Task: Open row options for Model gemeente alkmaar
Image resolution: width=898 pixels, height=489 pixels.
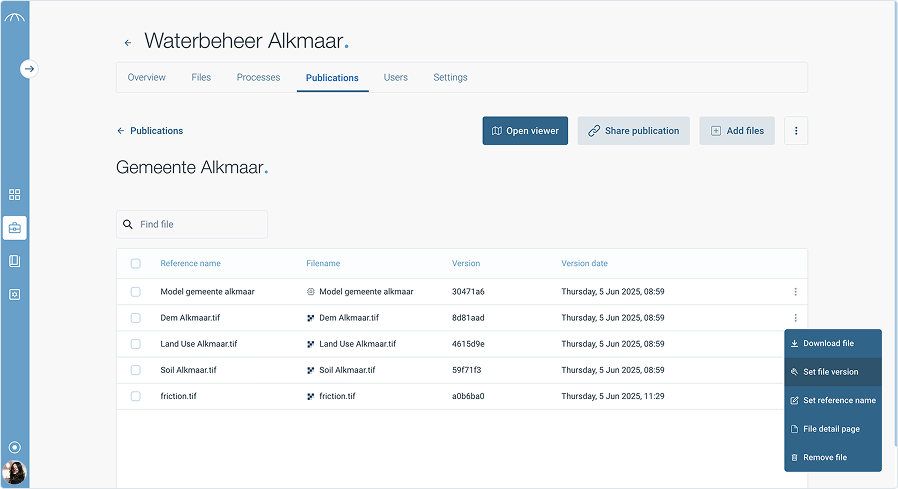Action: 796,292
